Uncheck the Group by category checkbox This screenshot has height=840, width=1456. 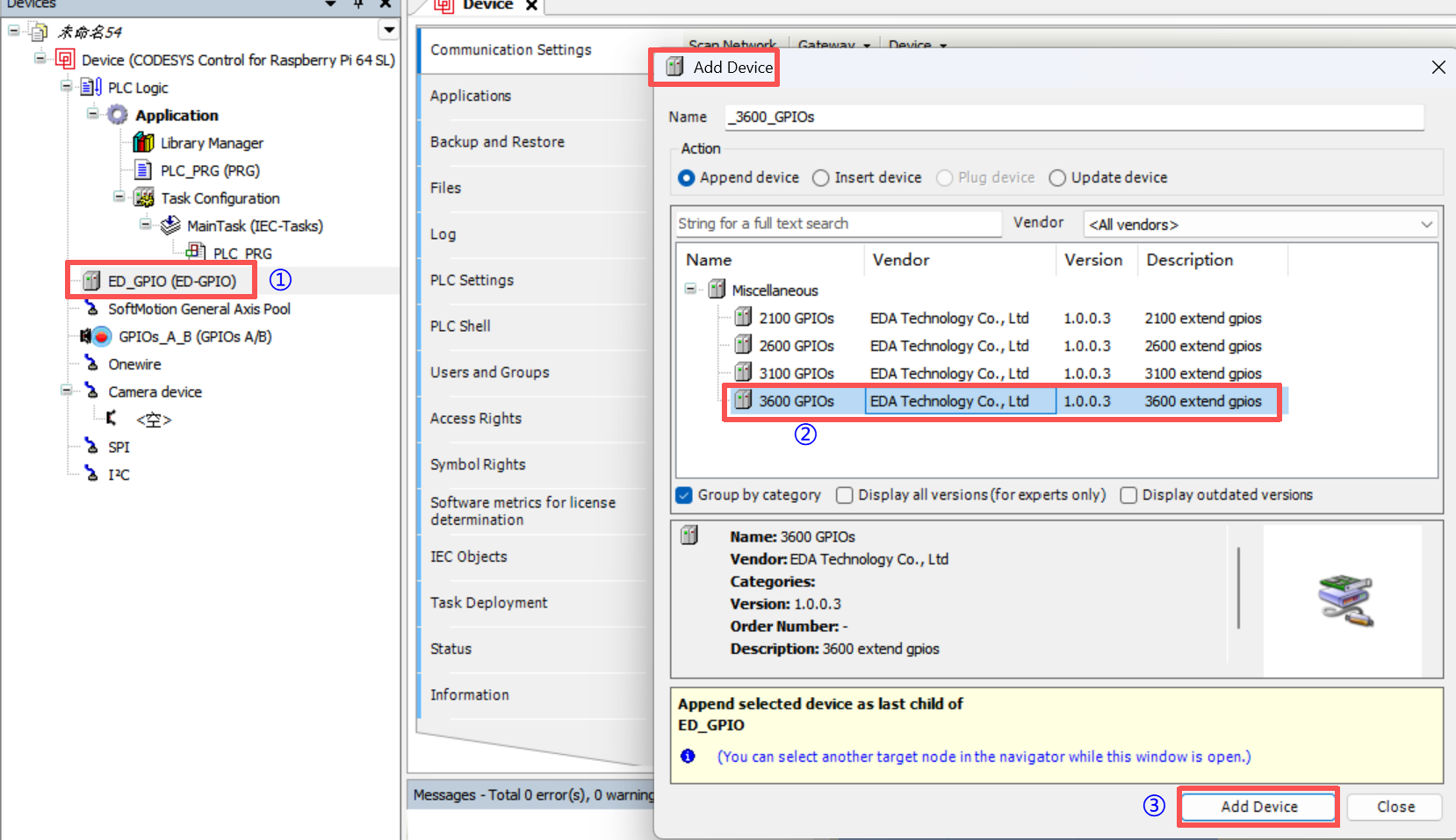[684, 495]
